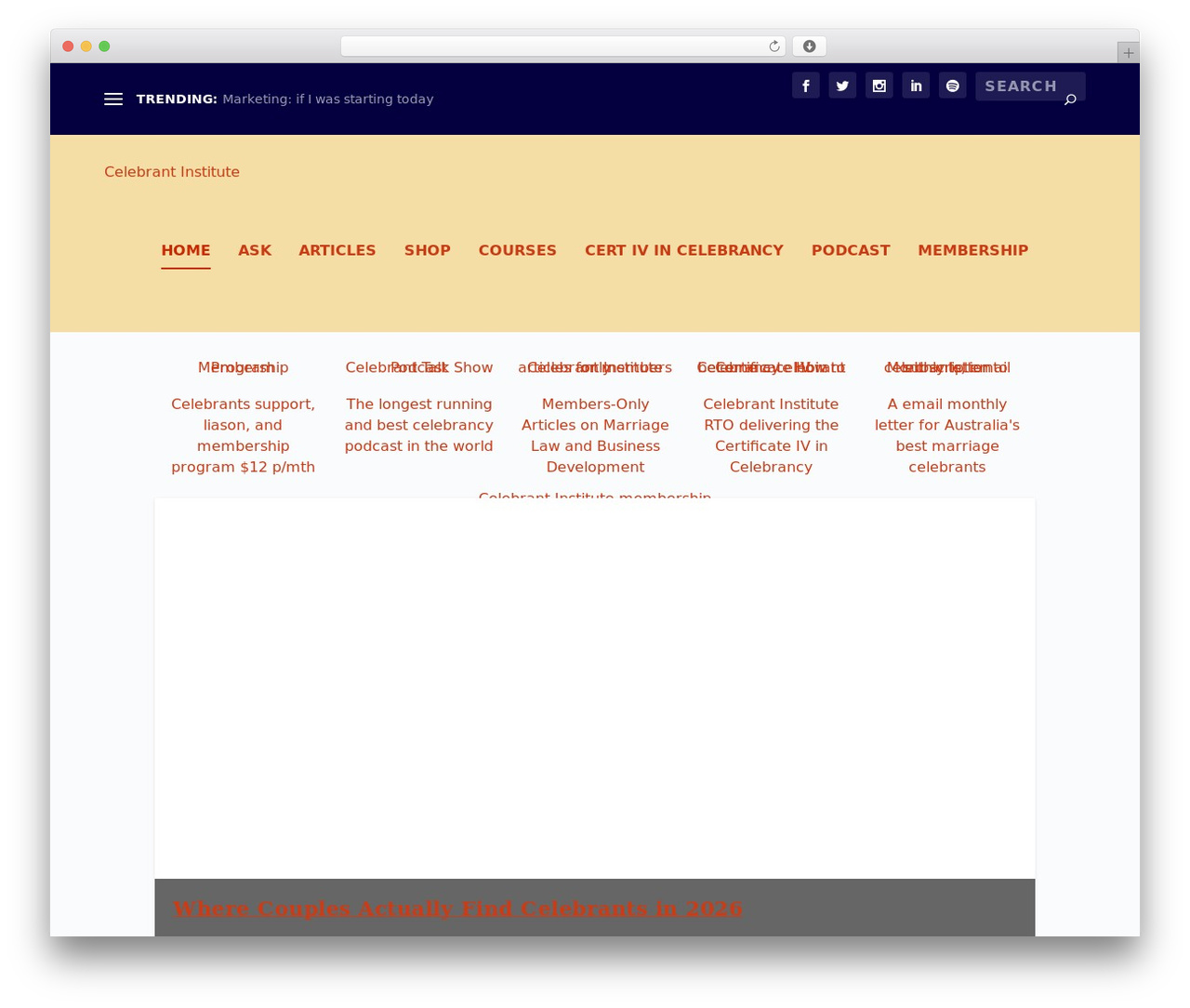Open the LinkedIn social link
The height and width of the screenshot is (1008, 1190).
point(916,86)
